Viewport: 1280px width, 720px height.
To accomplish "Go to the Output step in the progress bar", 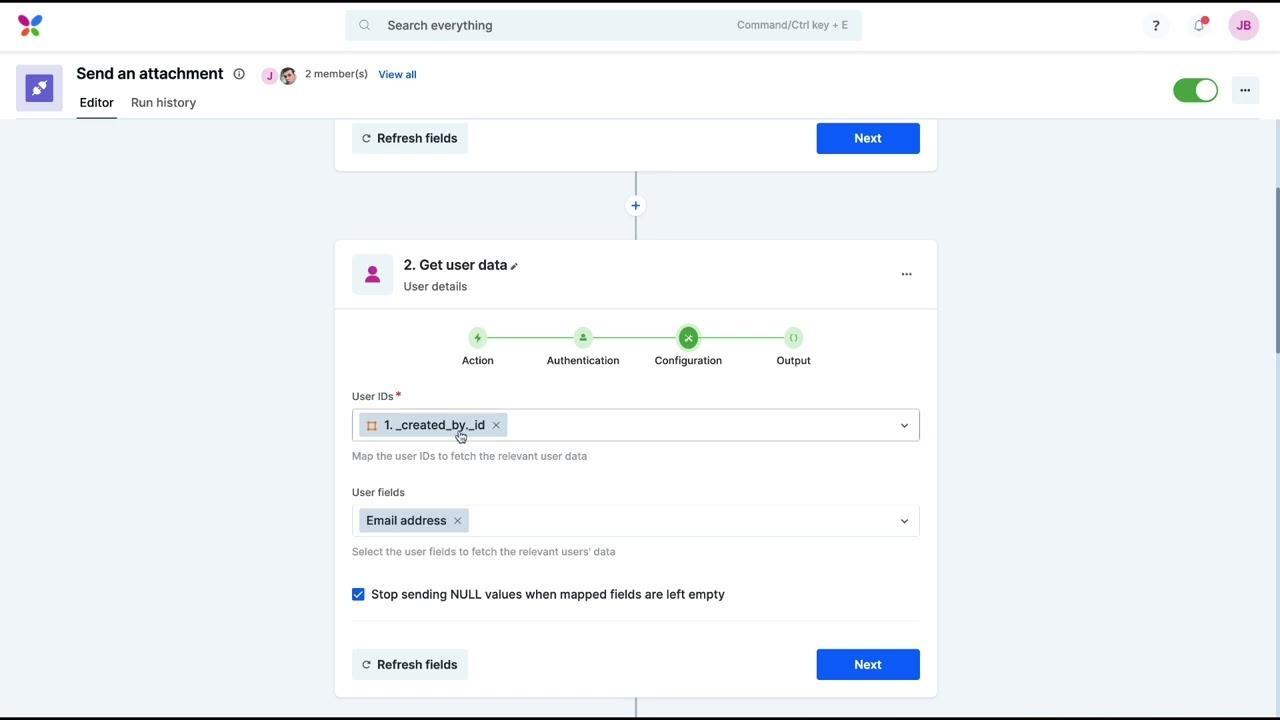I will click(x=793, y=338).
